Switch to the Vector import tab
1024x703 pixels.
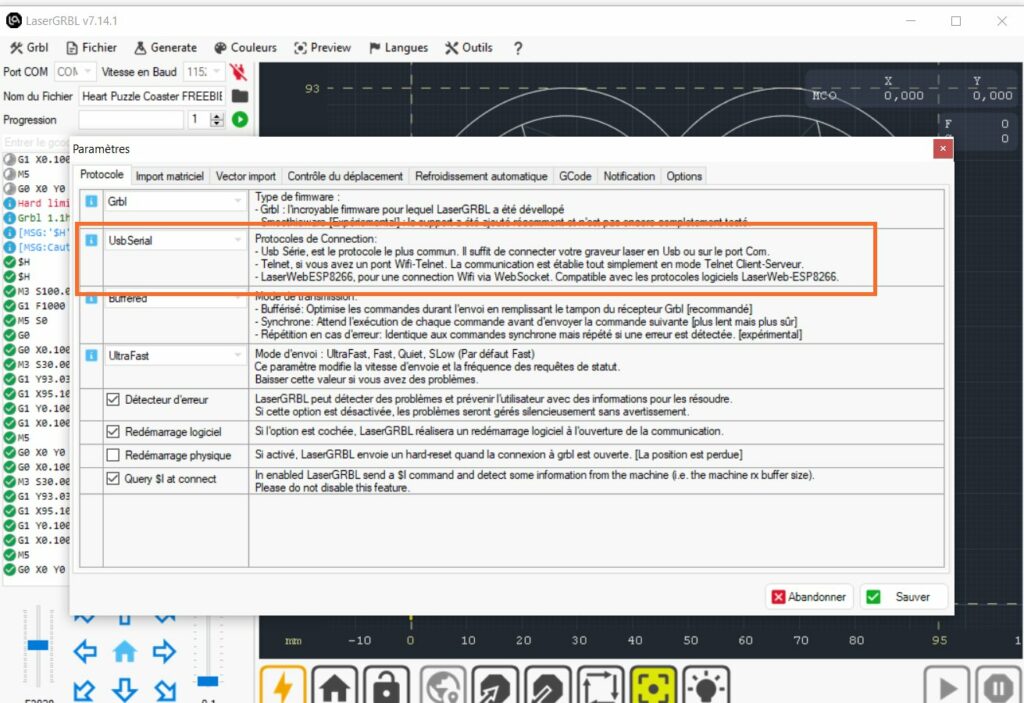point(246,176)
